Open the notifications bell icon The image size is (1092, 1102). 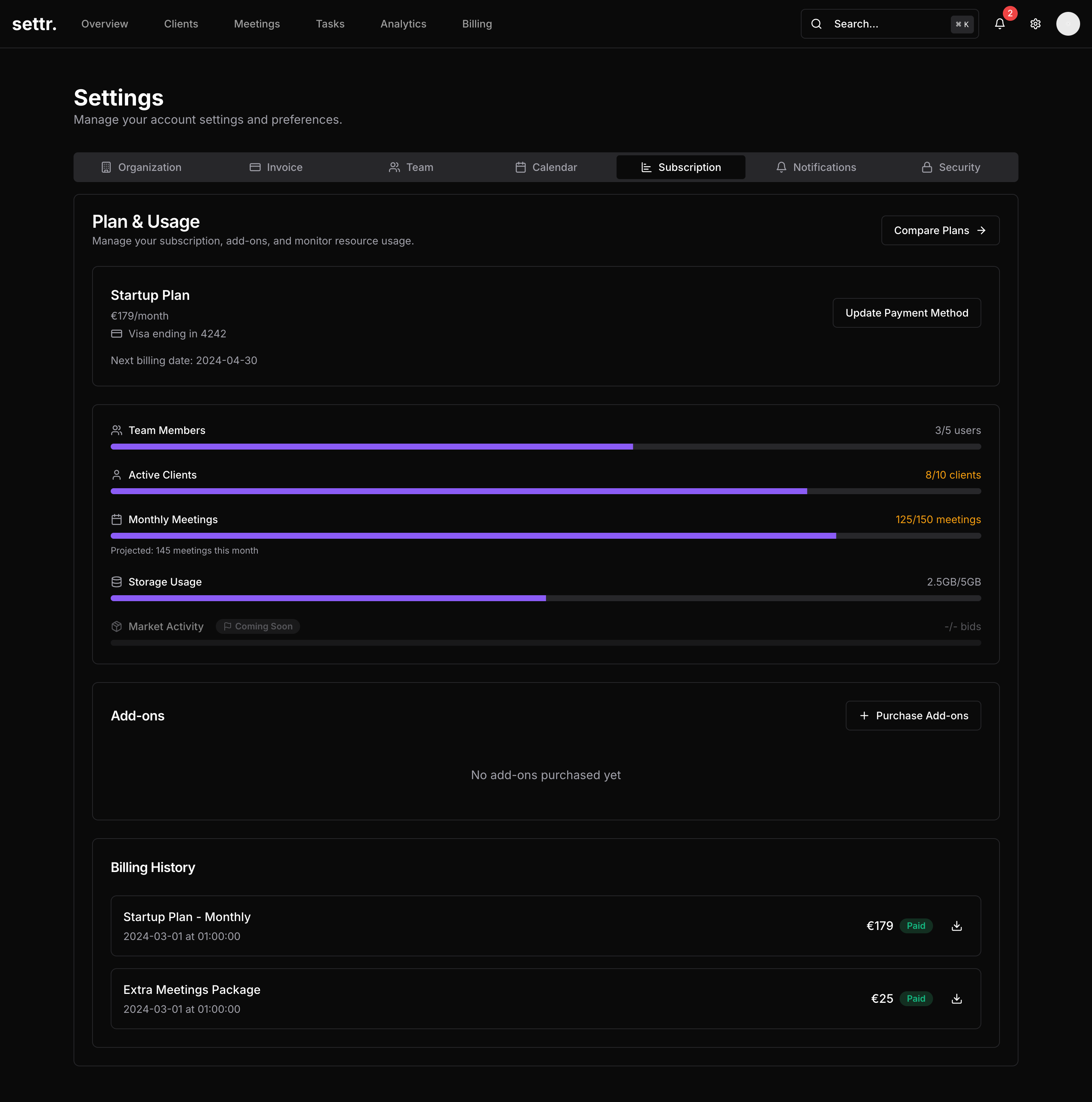pyautogui.click(x=999, y=24)
